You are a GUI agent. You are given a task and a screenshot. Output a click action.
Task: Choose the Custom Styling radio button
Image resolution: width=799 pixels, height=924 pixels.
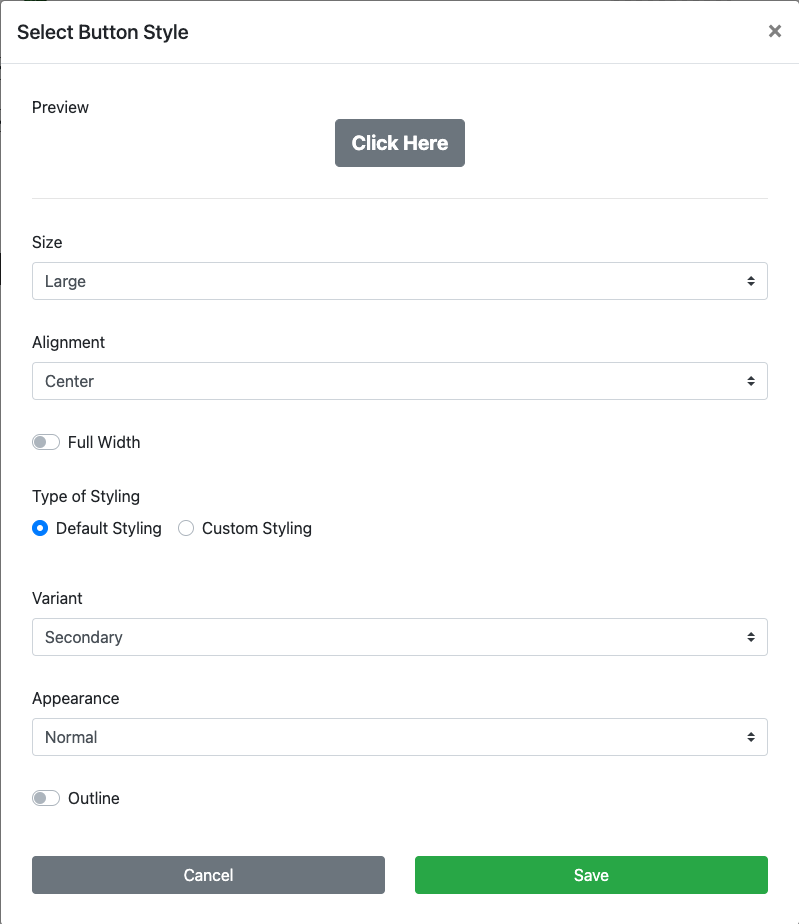[186, 528]
